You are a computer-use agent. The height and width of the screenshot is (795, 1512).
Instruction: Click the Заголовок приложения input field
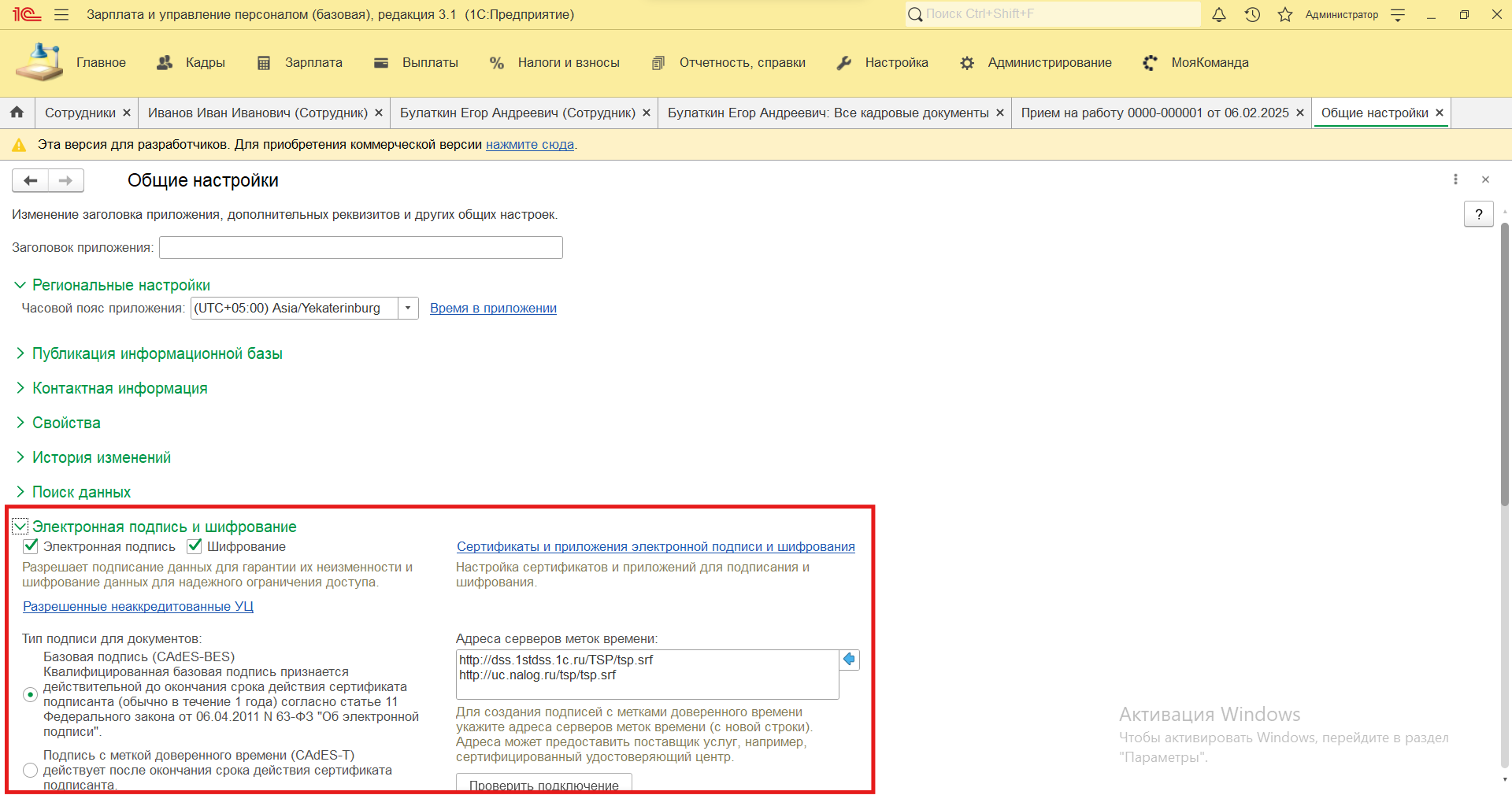(361, 248)
